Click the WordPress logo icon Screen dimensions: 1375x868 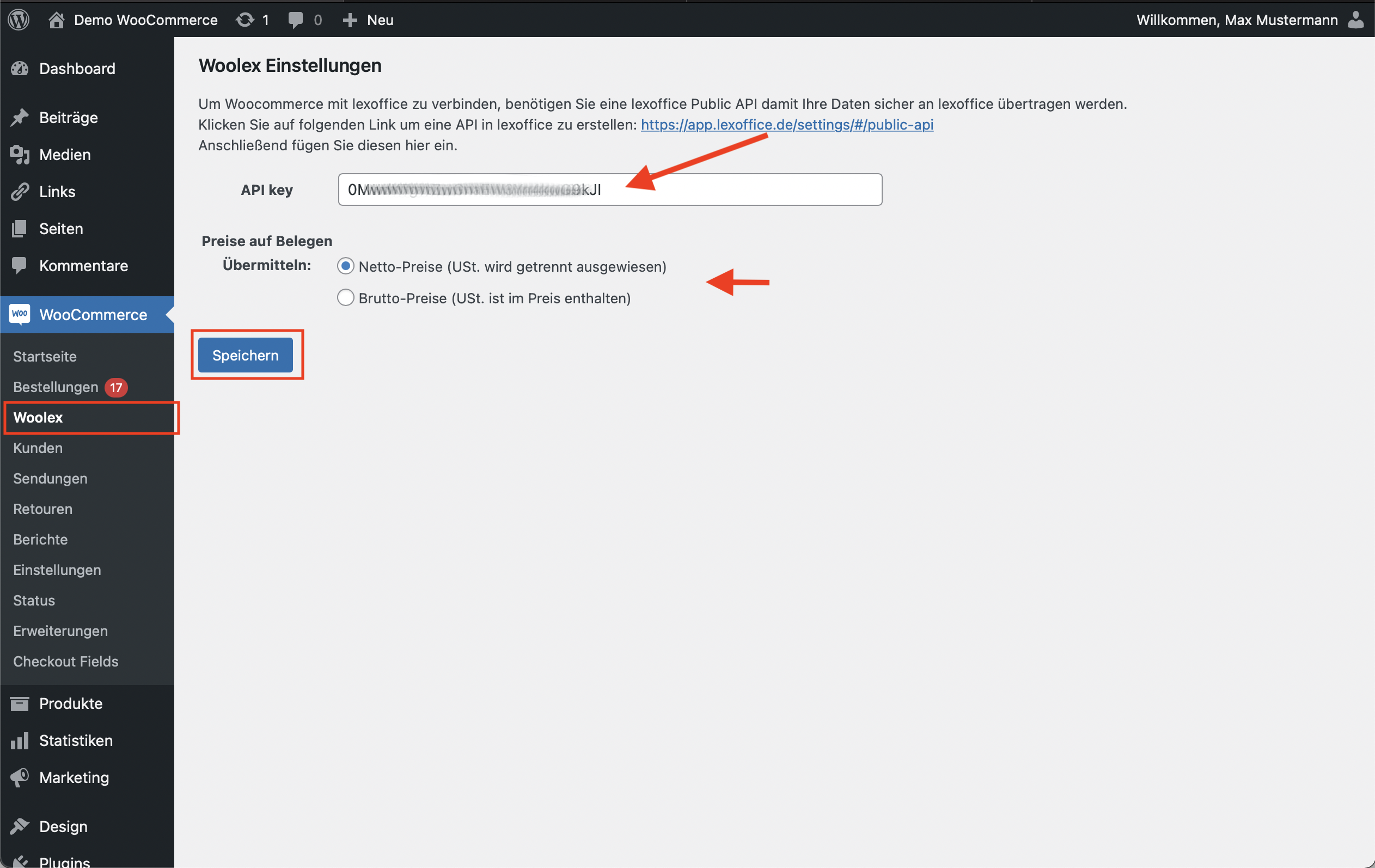point(19,20)
